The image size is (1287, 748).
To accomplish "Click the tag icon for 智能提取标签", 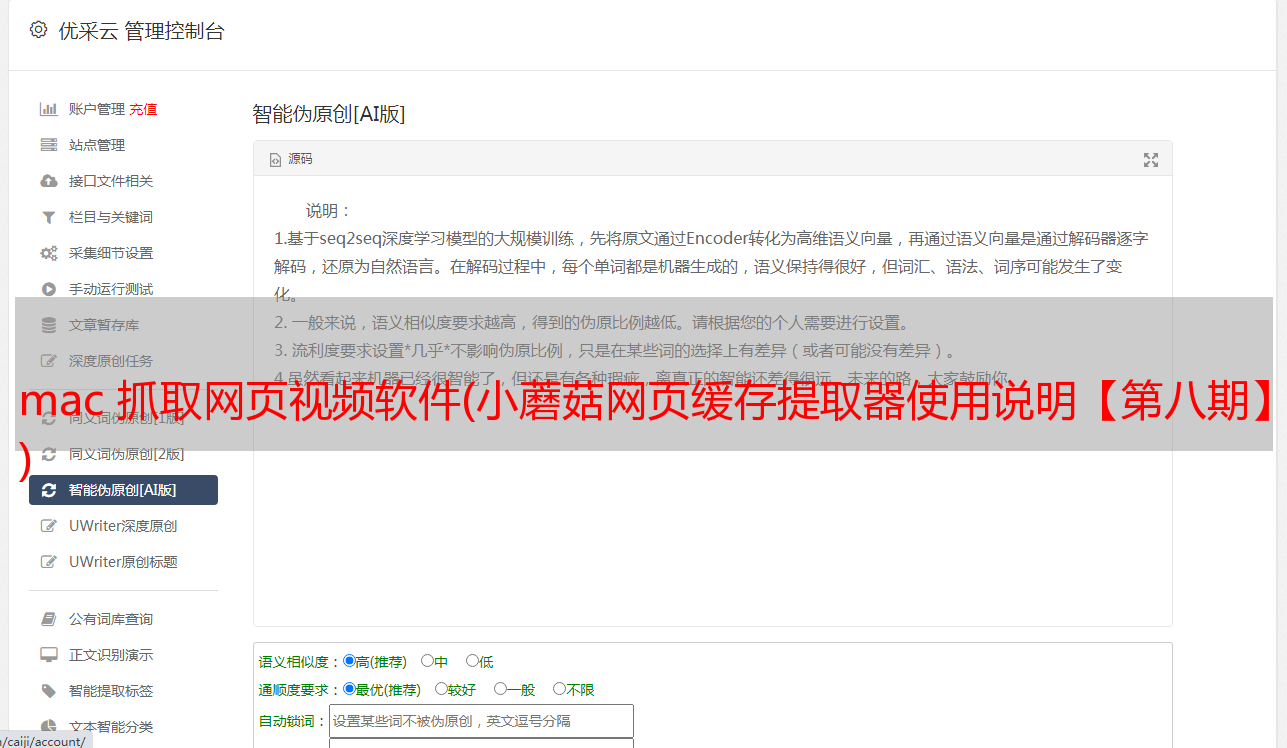I will coord(48,691).
